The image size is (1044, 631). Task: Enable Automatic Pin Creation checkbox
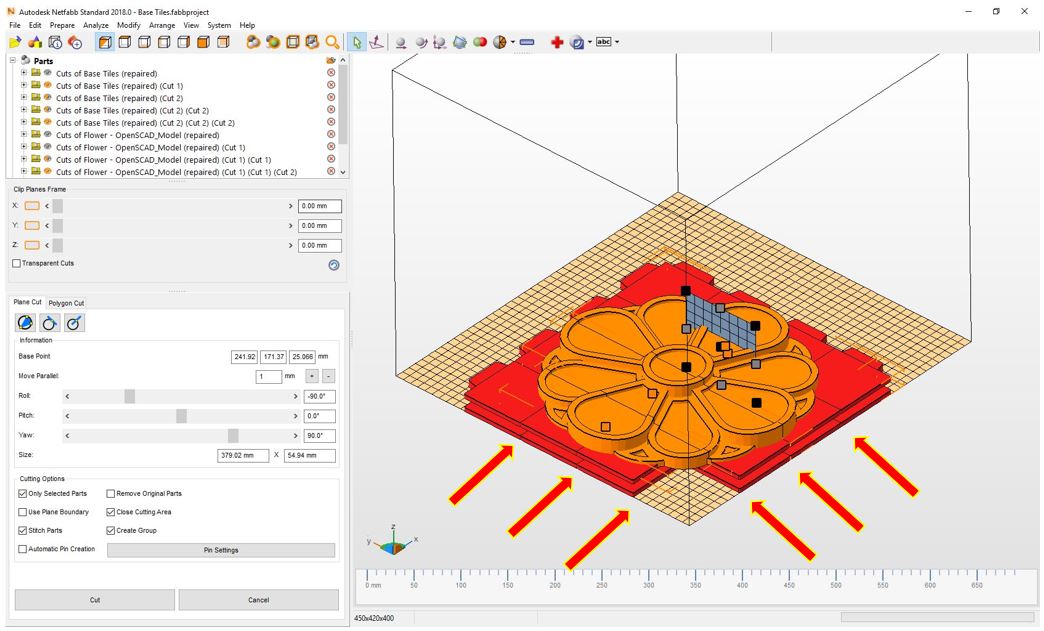(x=23, y=549)
